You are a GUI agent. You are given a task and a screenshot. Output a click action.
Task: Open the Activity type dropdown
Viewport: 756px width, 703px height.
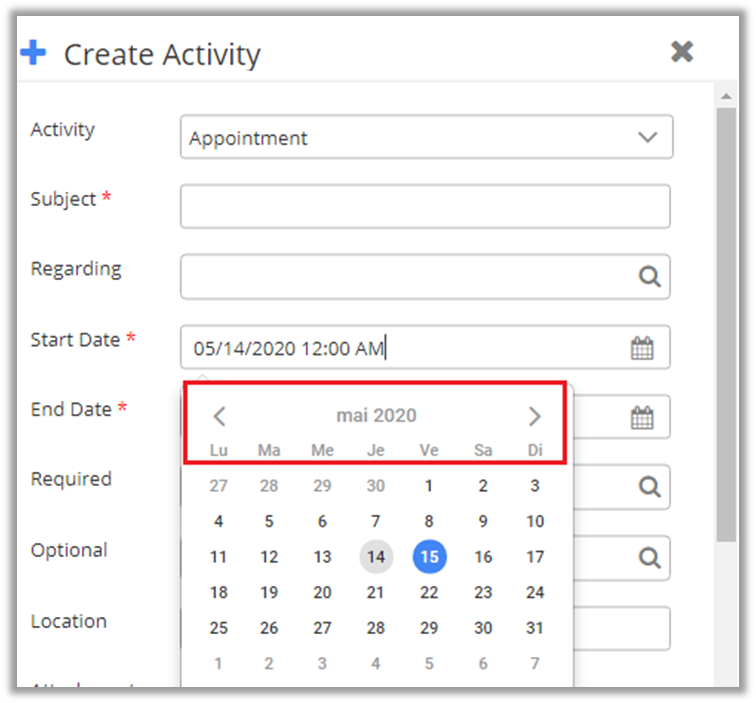coord(648,138)
